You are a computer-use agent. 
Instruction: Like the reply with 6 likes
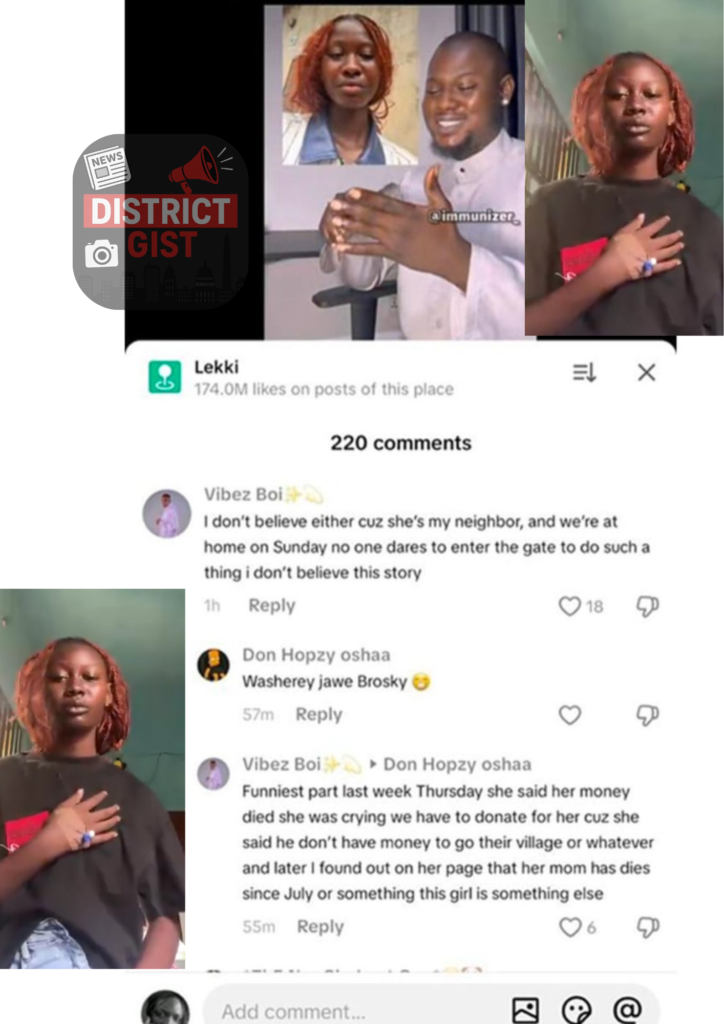569,927
